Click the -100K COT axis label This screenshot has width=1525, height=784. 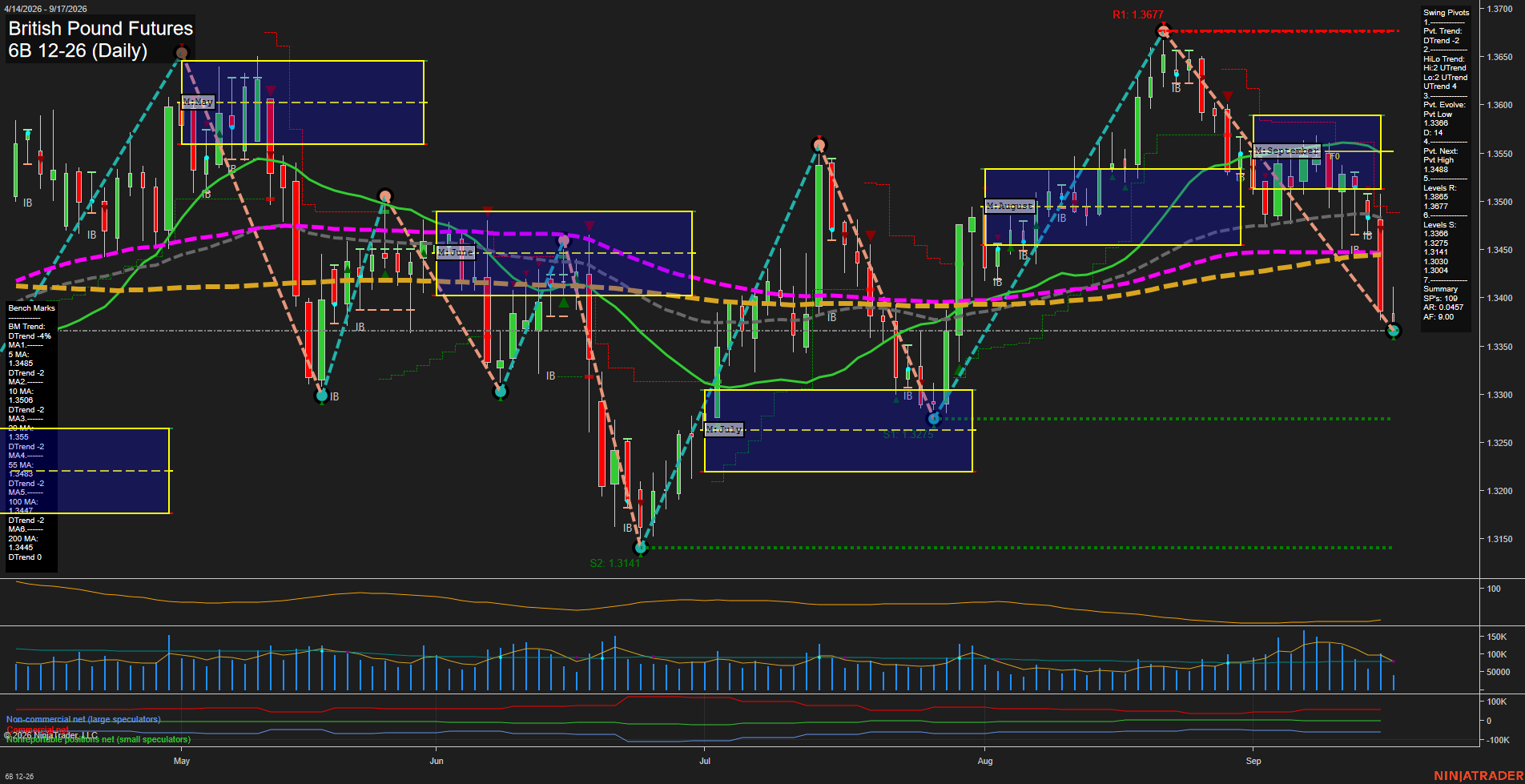pos(1499,740)
